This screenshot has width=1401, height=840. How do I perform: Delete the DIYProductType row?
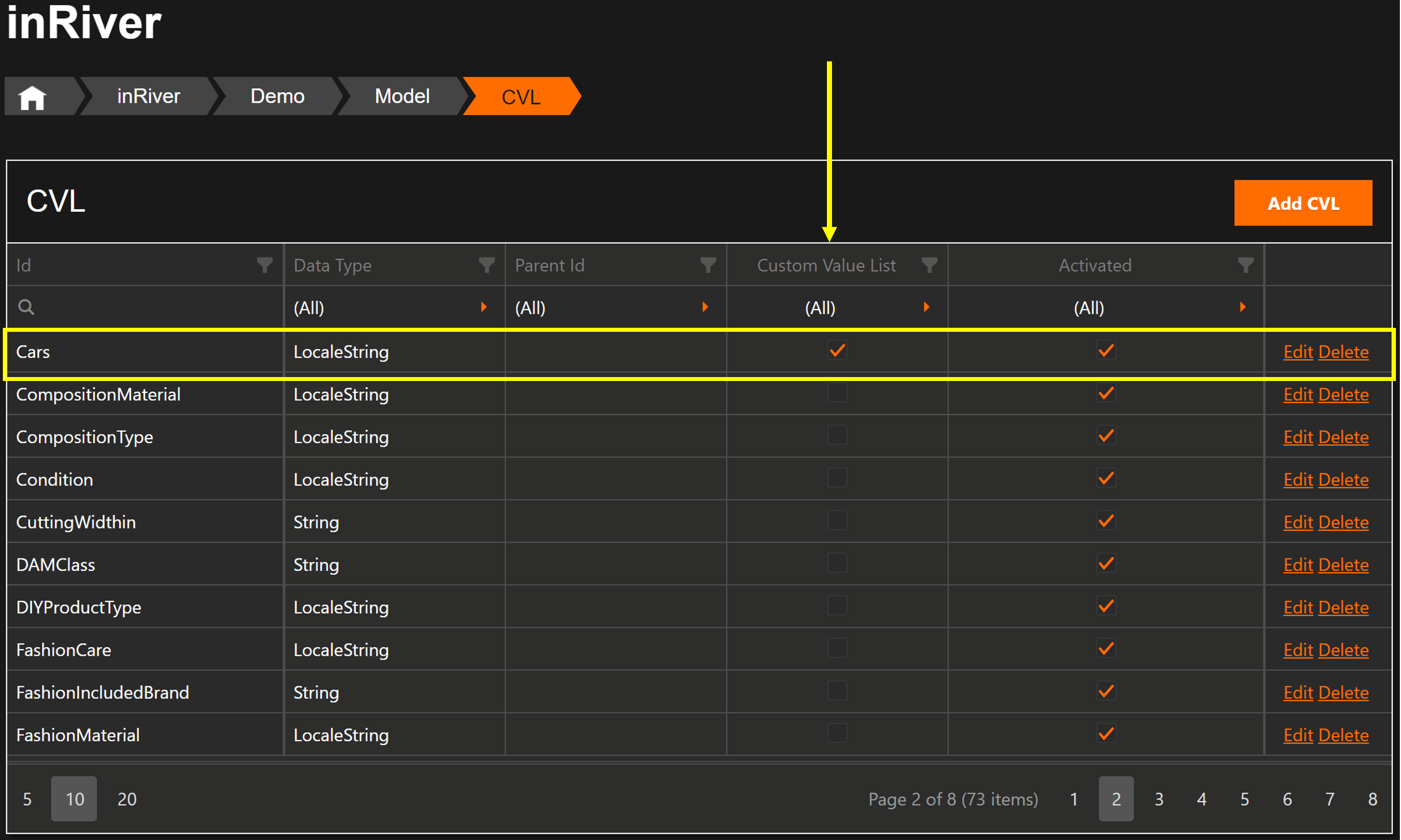pyautogui.click(x=1344, y=608)
